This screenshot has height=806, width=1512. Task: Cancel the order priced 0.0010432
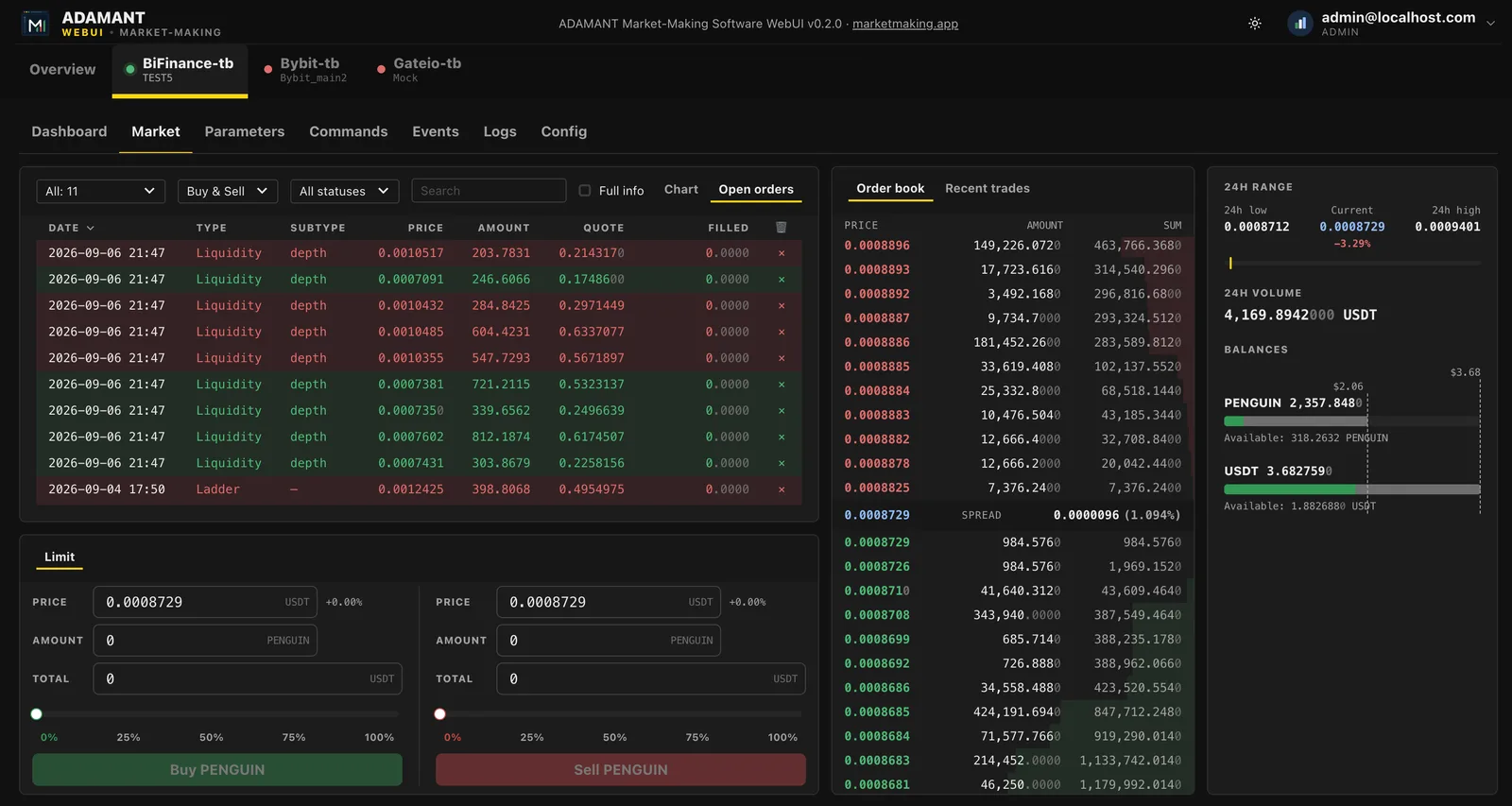pyautogui.click(x=782, y=306)
